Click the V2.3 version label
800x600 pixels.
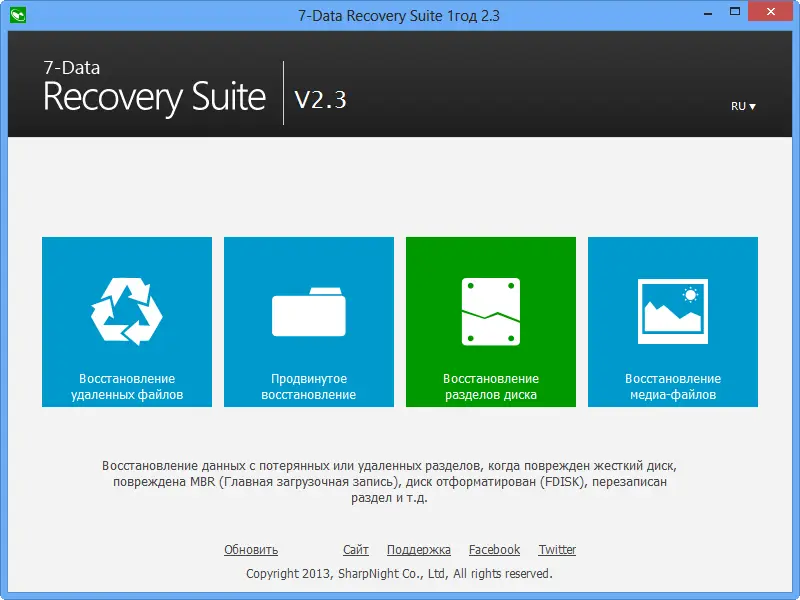pos(320,99)
